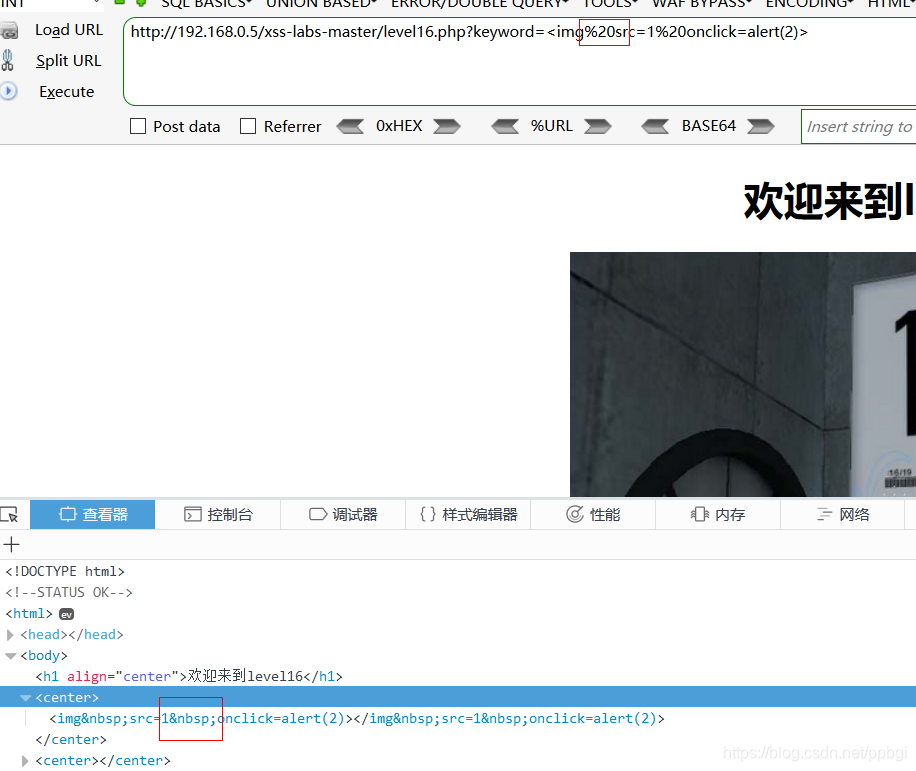Switch to the 网络 network tab
Viewport: 916px width, 771px height.
[x=843, y=515]
